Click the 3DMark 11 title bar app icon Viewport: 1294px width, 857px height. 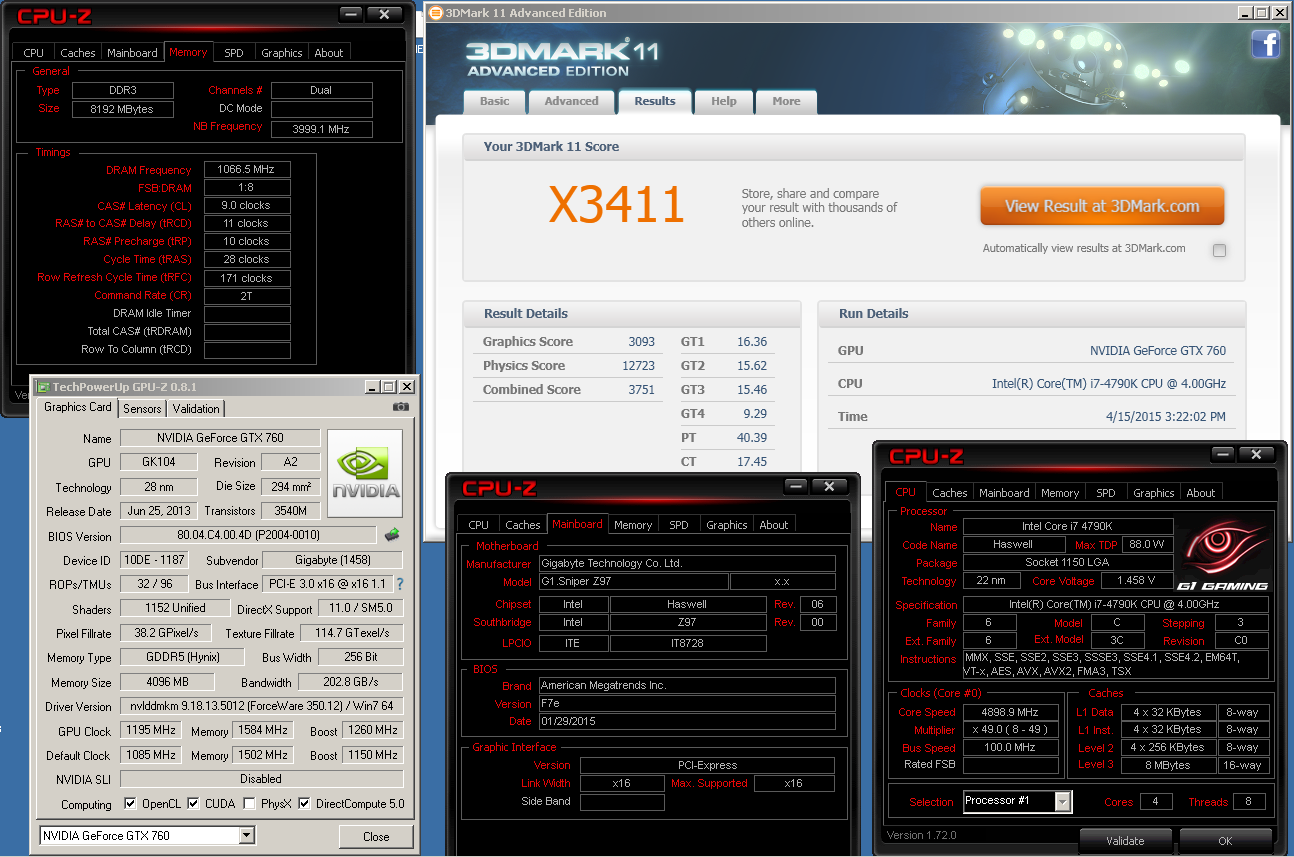coord(435,13)
